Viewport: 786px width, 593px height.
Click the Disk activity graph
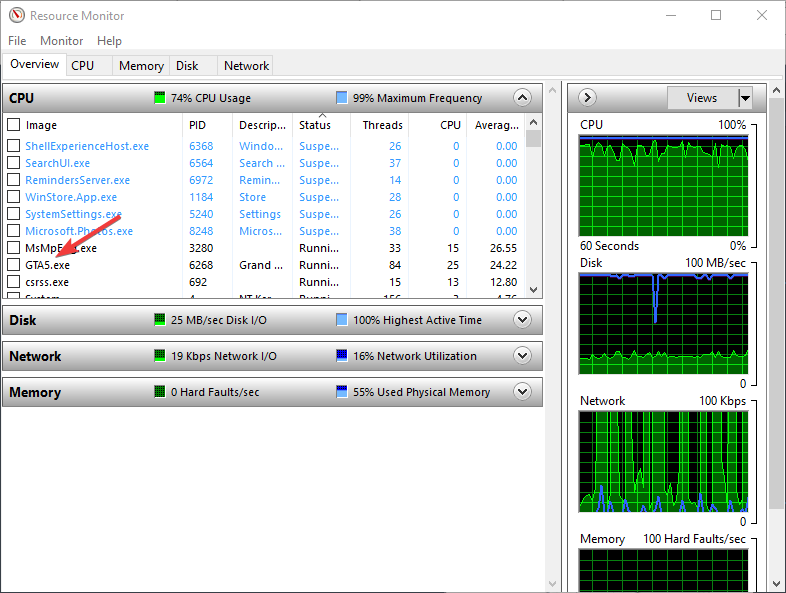(663, 324)
